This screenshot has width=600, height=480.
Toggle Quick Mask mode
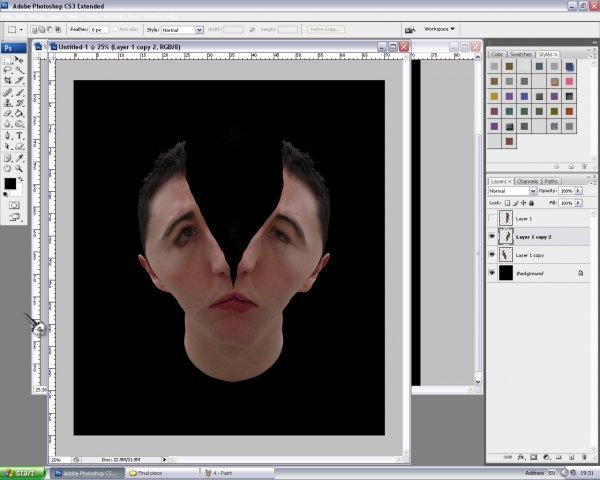(x=14, y=206)
